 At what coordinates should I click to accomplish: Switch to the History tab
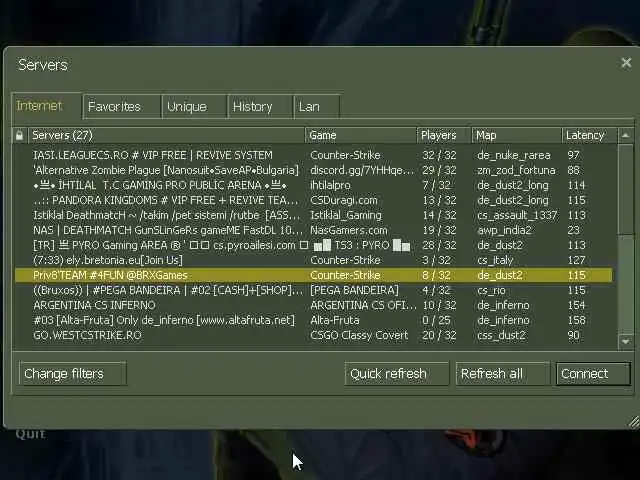[260, 107]
